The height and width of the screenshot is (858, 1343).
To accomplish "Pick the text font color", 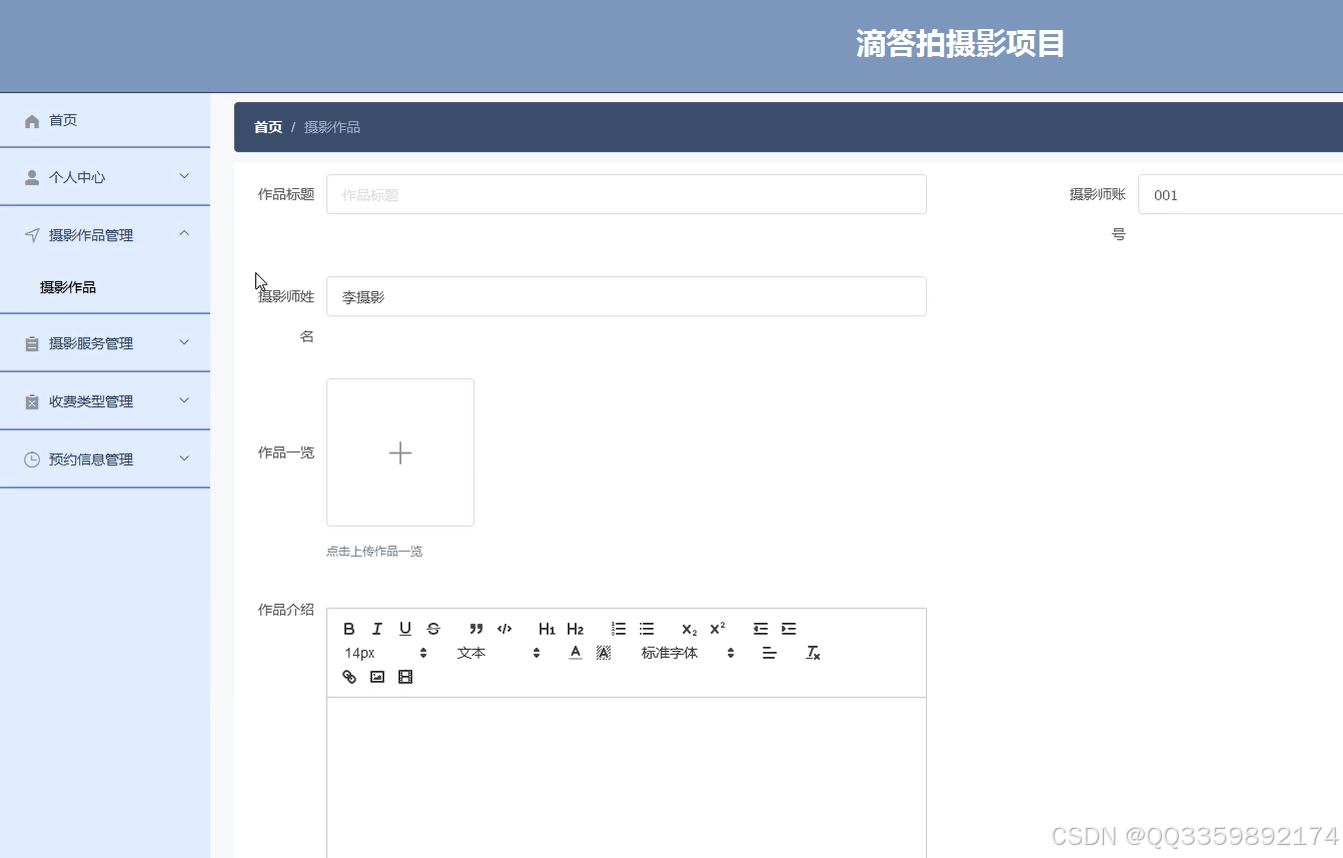I will tap(575, 653).
